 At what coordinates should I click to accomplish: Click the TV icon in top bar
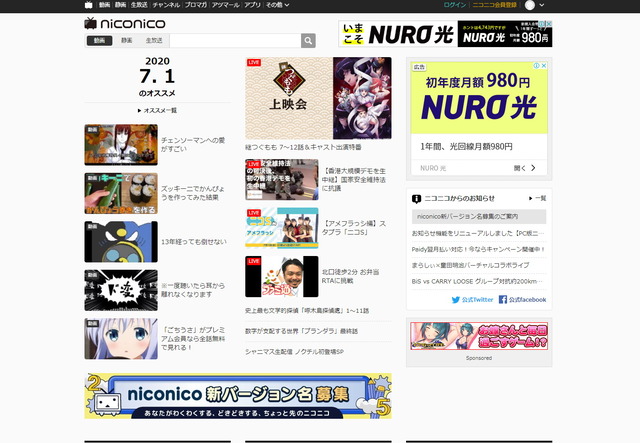coord(89,5)
